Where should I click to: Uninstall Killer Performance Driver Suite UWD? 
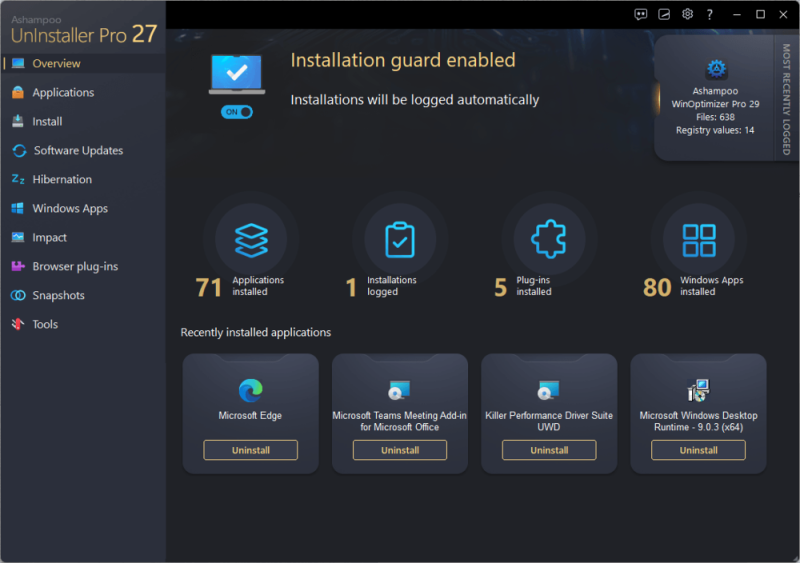(x=549, y=450)
